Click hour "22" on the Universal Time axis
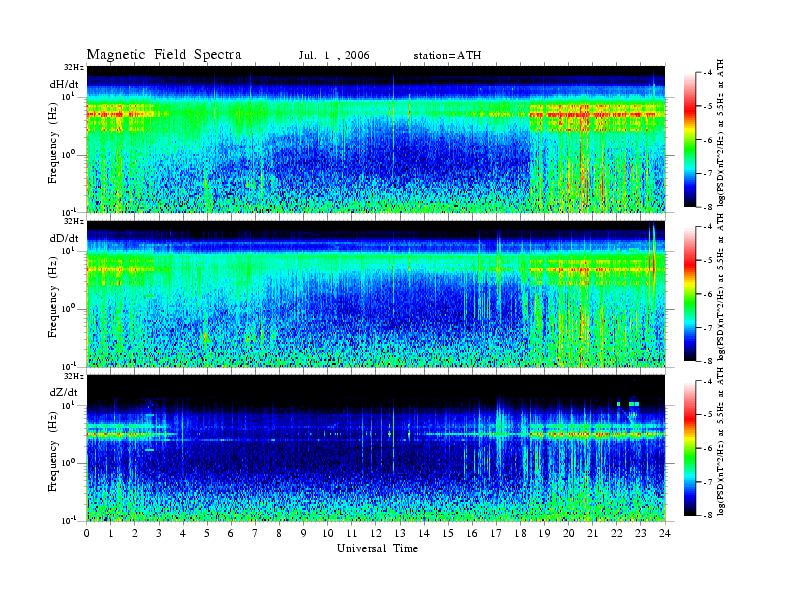 tap(617, 533)
